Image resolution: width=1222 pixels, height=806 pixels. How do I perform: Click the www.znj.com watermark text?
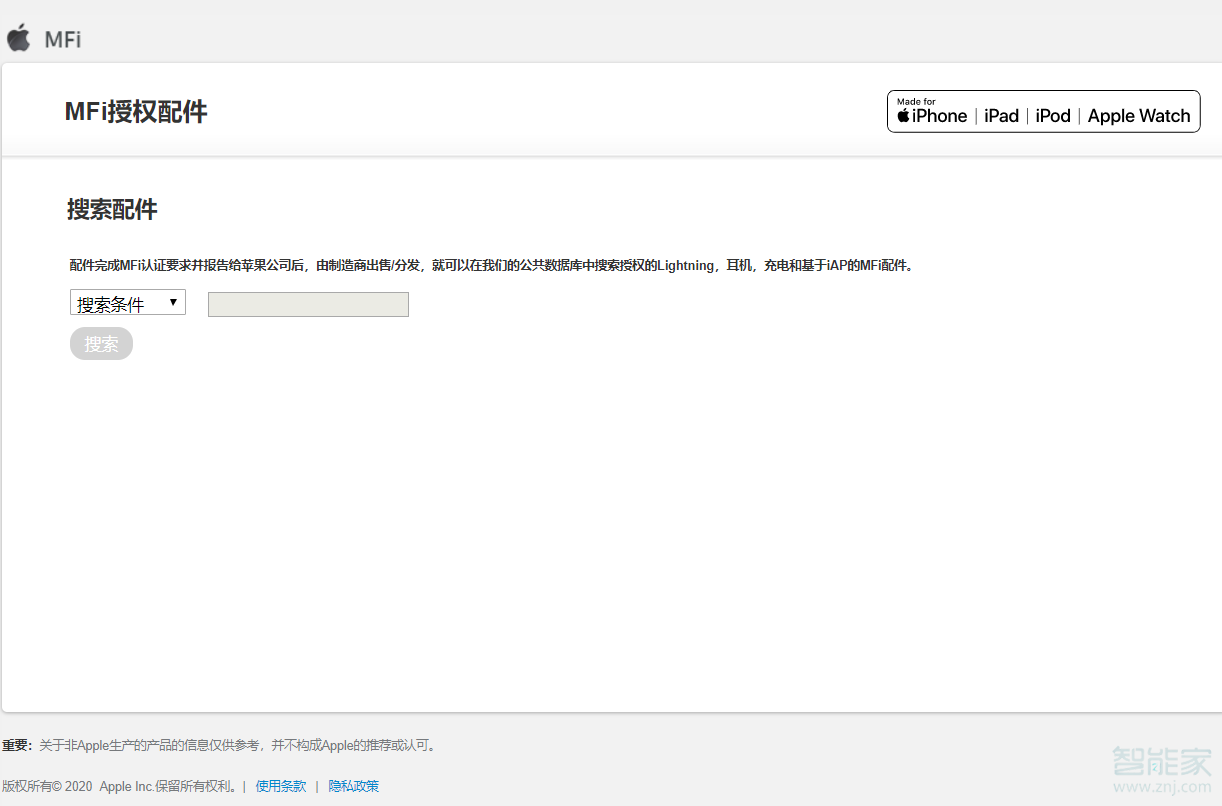(x=1162, y=787)
